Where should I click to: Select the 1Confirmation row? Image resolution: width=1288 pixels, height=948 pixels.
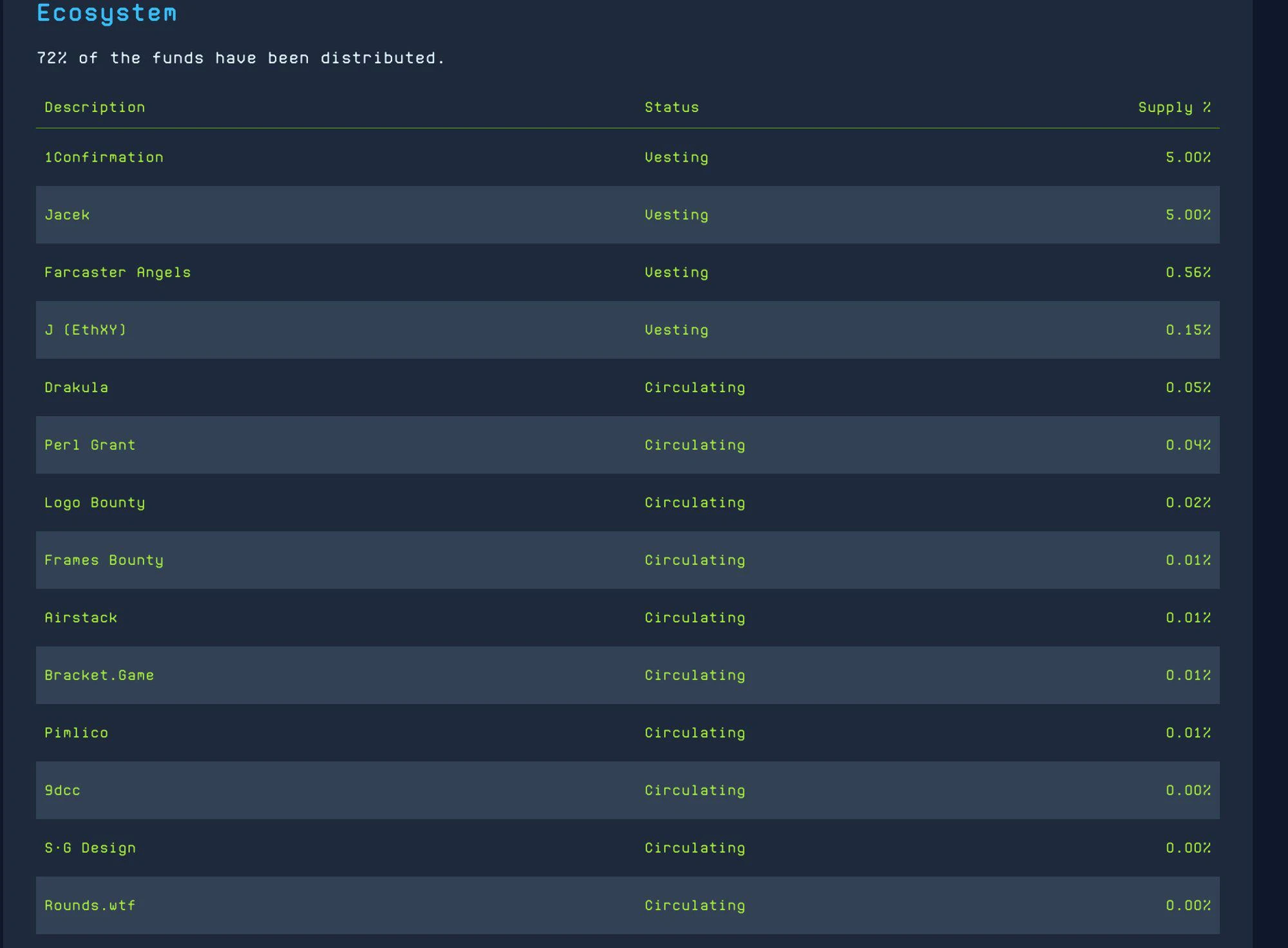tap(104, 157)
